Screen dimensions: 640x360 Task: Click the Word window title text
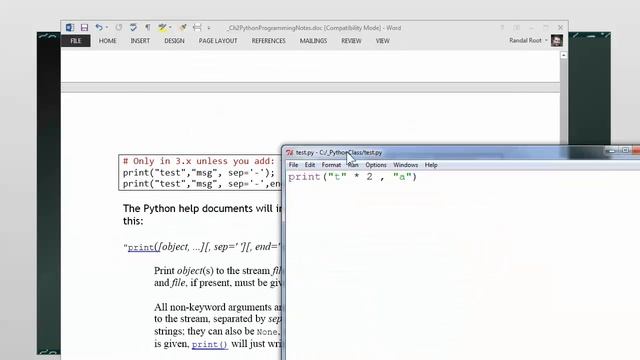pos(314,28)
